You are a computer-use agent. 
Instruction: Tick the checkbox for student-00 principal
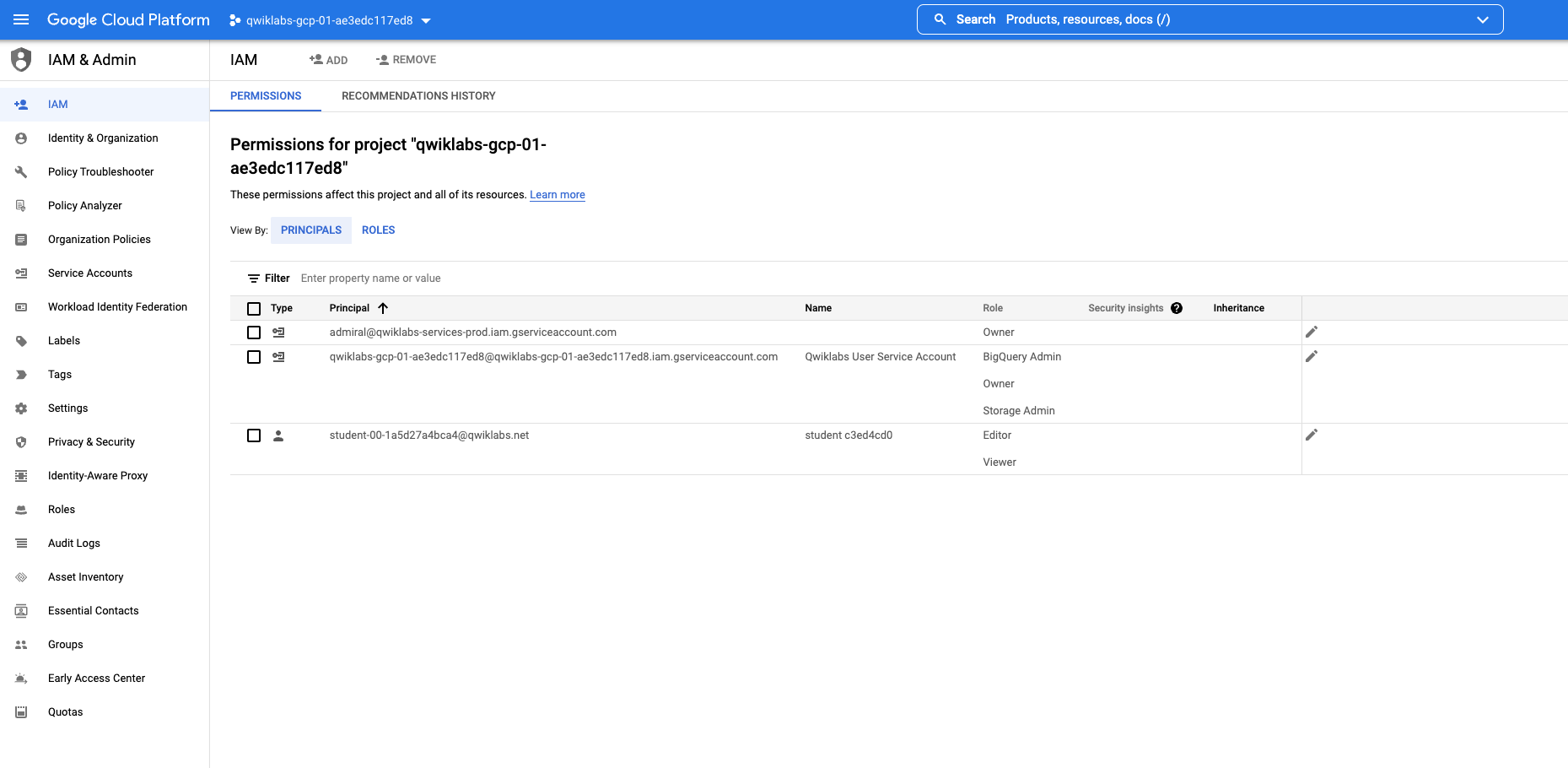point(254,435)
